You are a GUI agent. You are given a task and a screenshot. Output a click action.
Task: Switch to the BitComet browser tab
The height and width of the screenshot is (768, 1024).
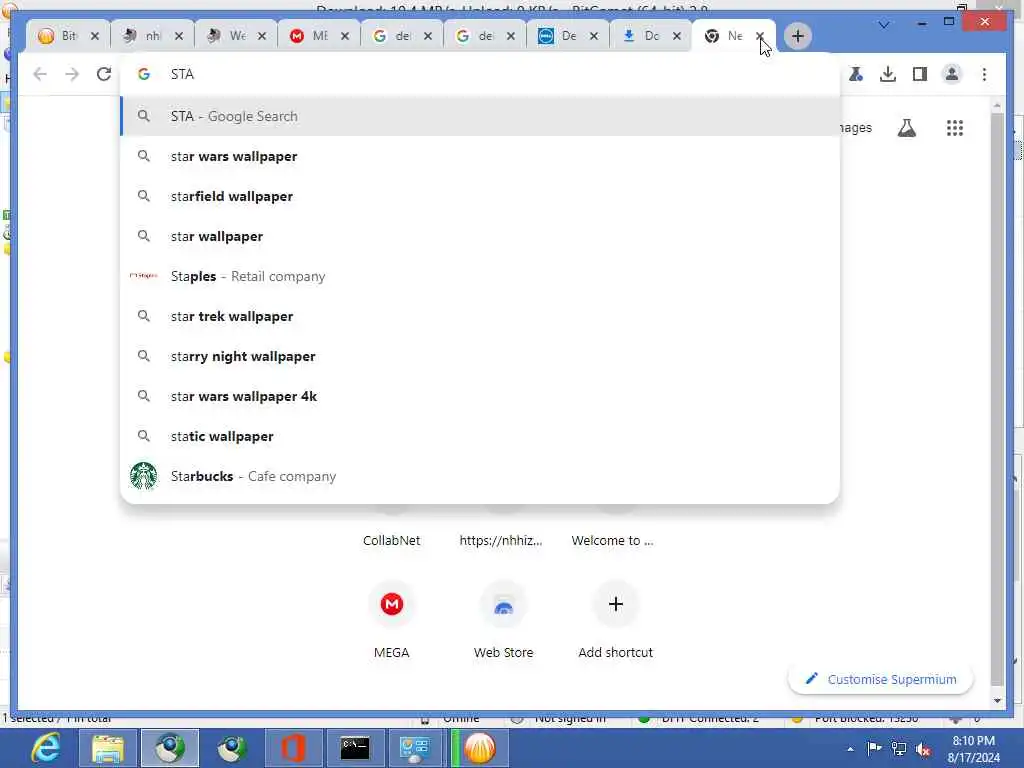click(x=57, y=36)
